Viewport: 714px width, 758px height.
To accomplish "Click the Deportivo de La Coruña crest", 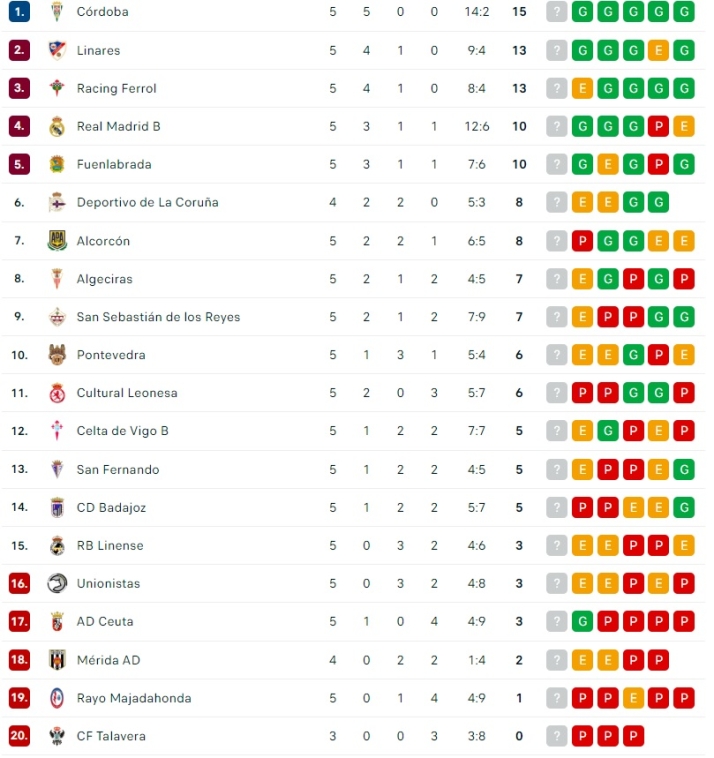I will 57,202.
